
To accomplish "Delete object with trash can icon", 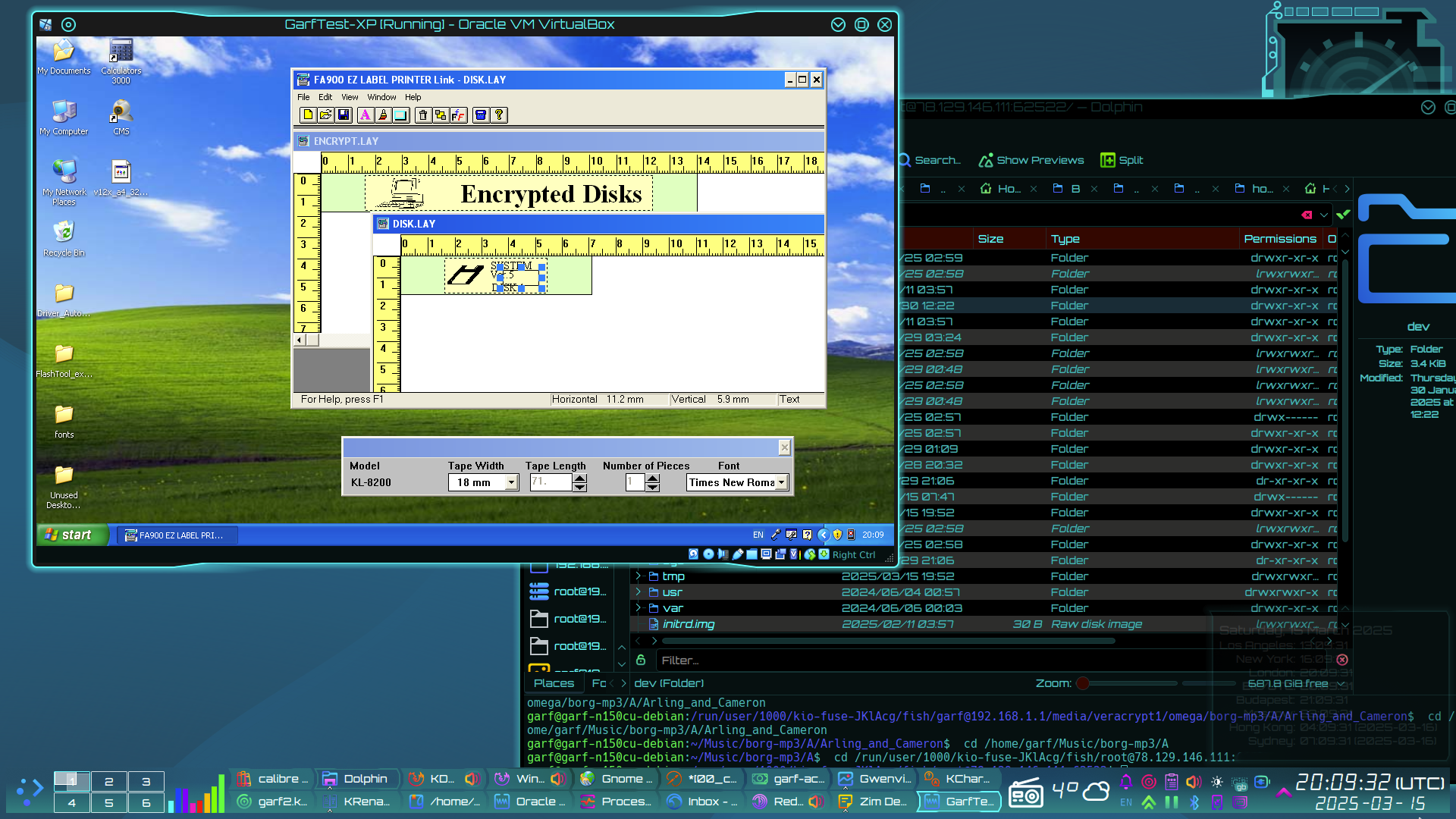I will (x=423, y=115).
